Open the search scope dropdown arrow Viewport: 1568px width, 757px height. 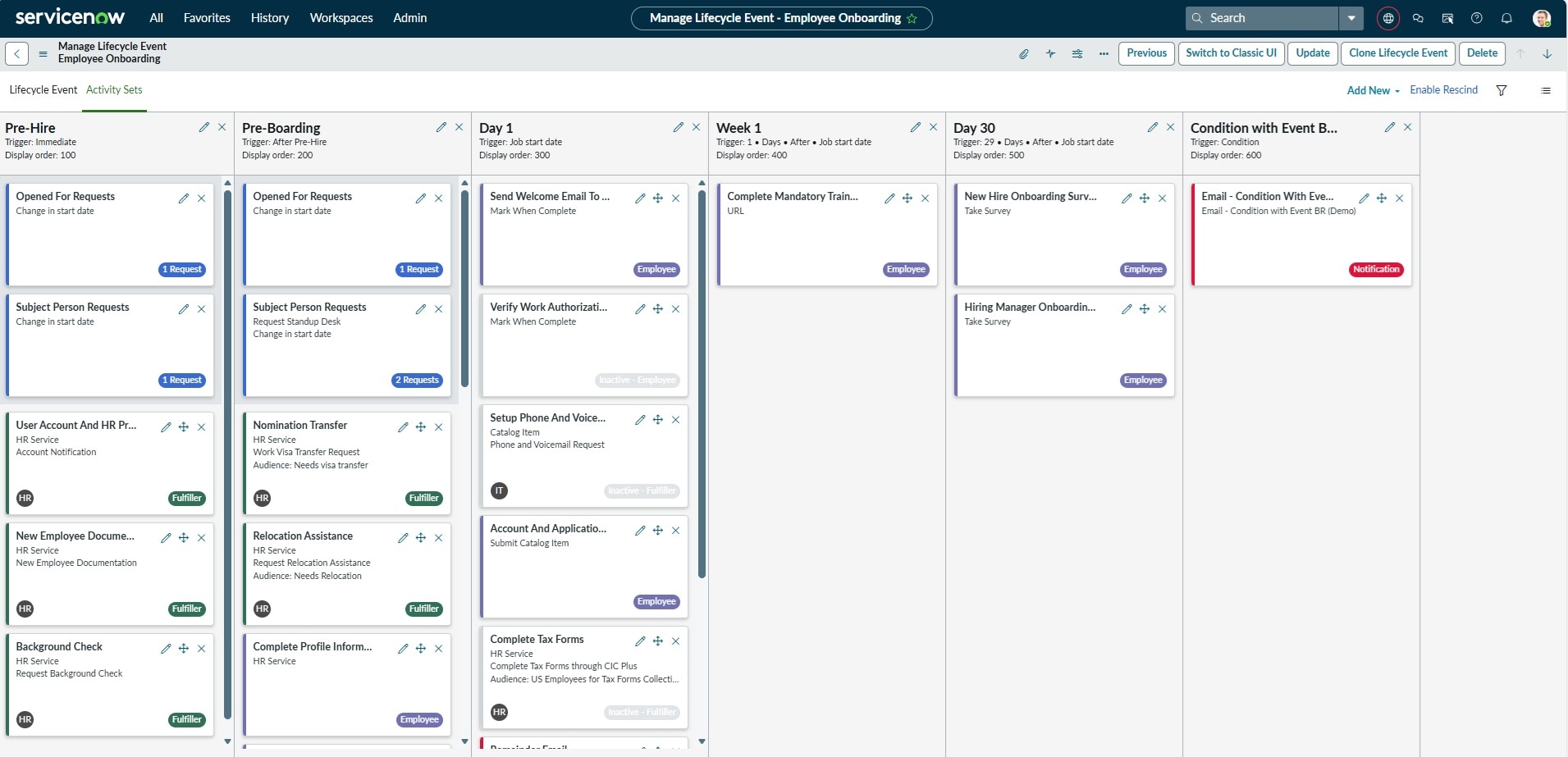(1351, 18)
